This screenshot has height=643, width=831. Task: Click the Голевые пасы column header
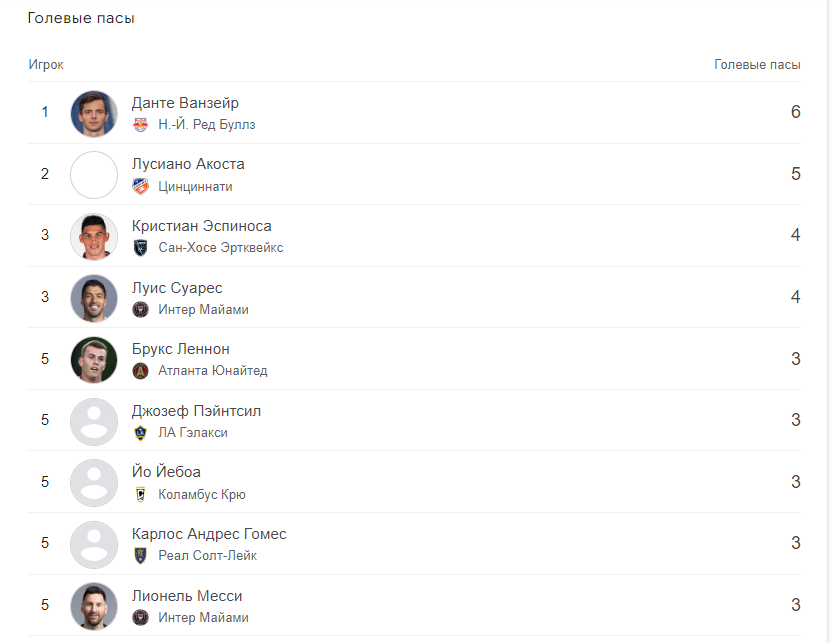point(757,65)
